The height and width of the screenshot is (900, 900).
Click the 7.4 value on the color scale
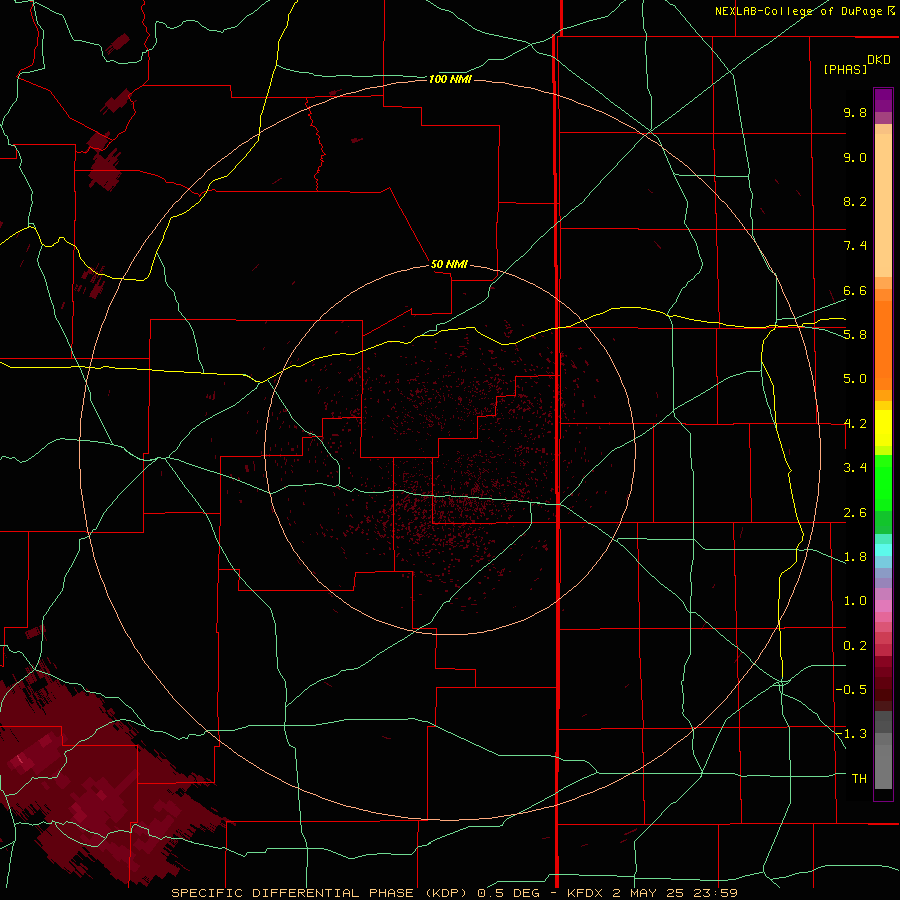point(855,246)
